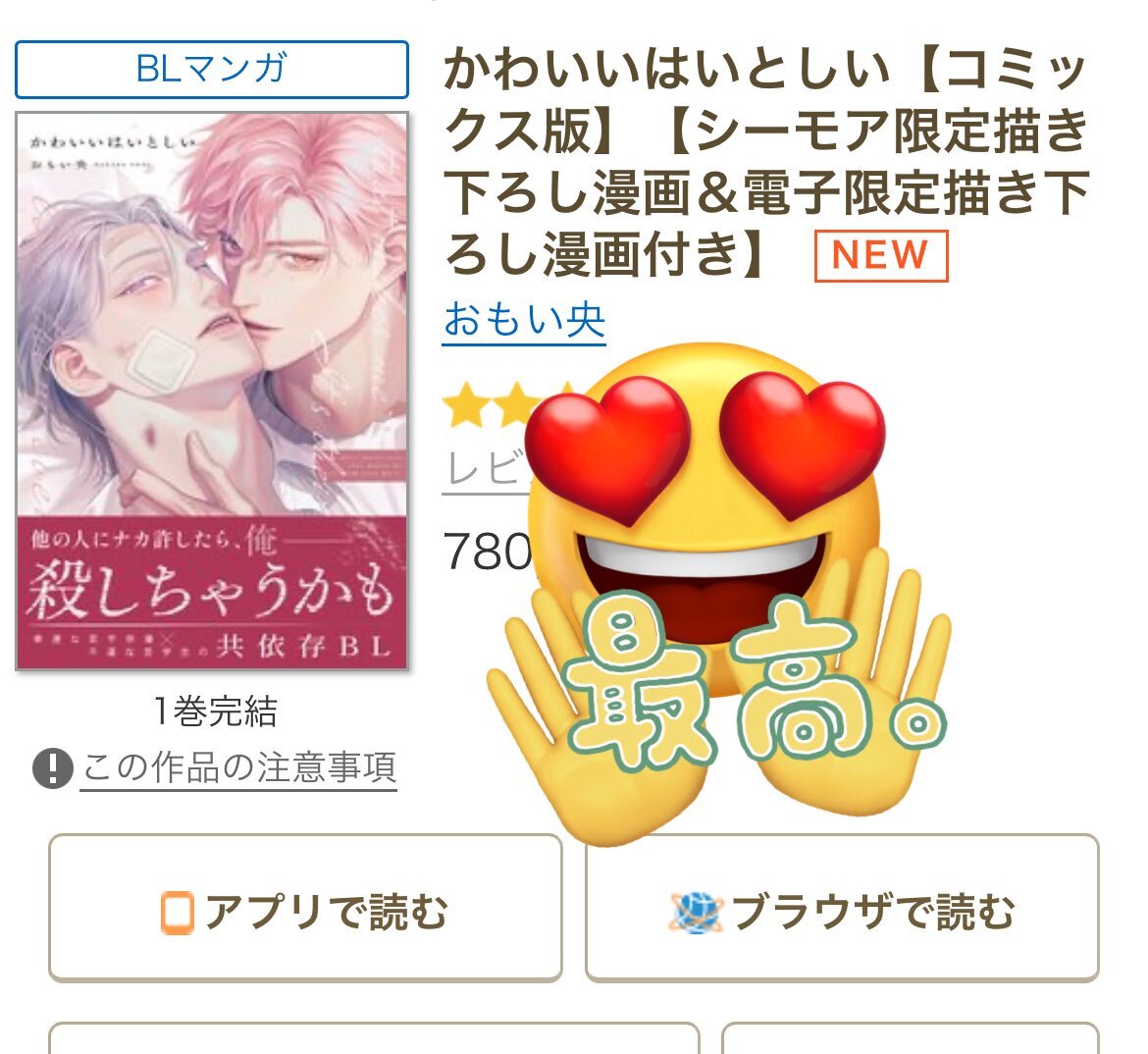Click the 780 price text
The width and height of the screenshot is (1148, 1054).
(x=488, y=551)
